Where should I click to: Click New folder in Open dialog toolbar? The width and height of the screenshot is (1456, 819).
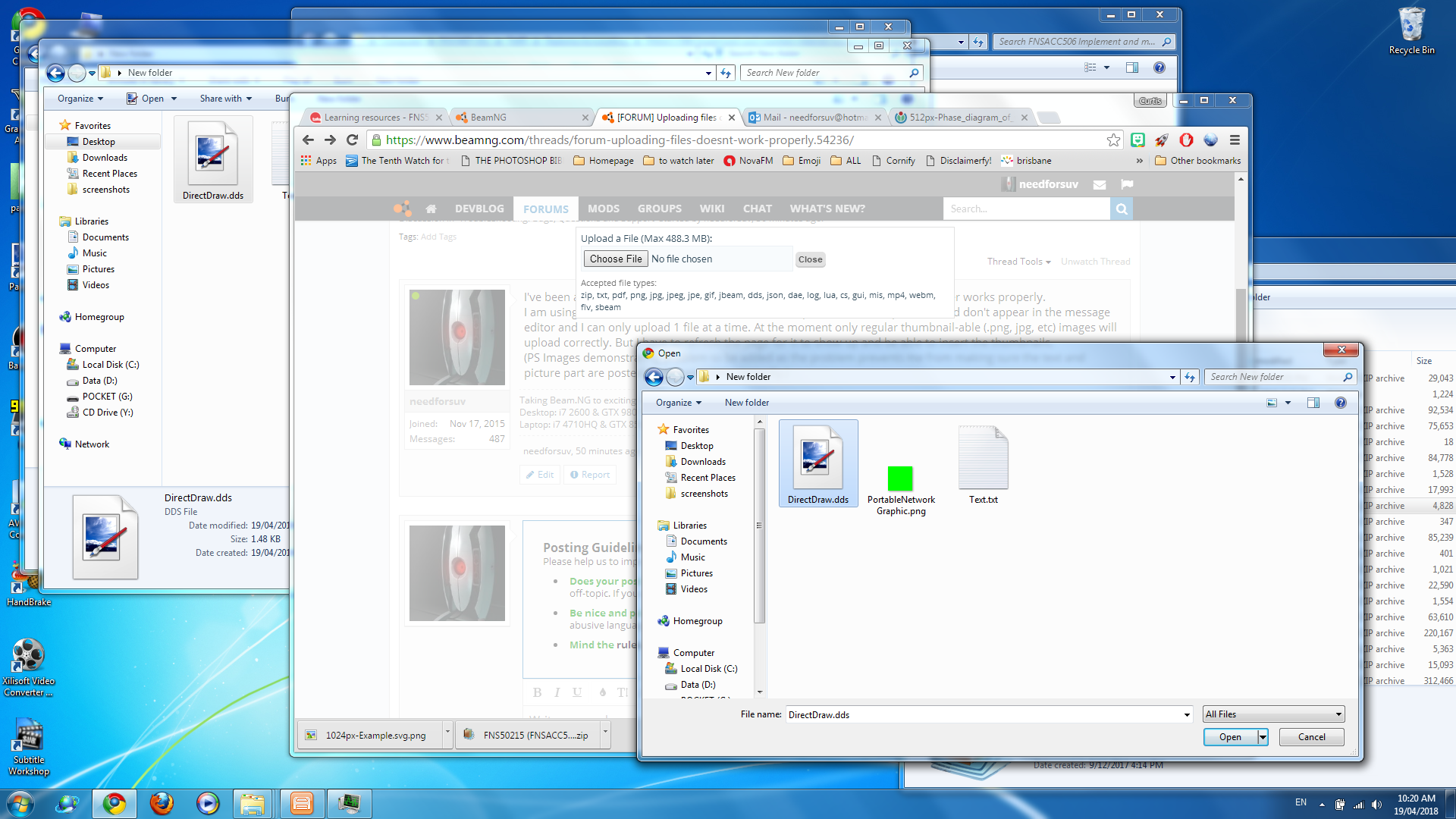746,403
